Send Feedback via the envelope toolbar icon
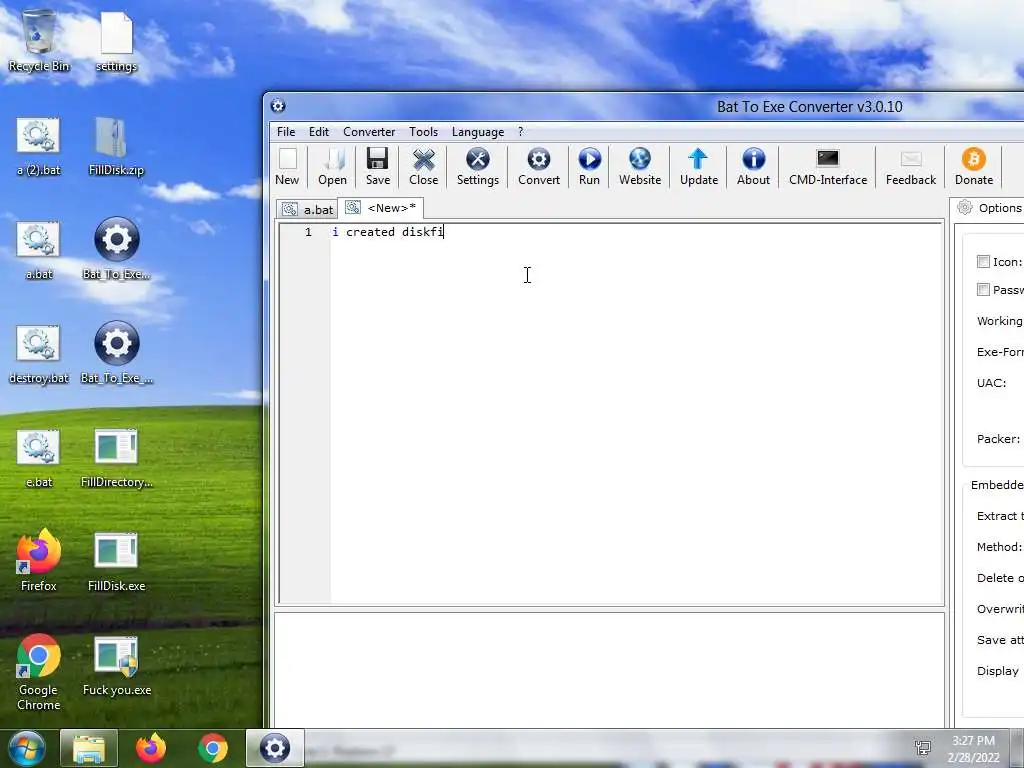Image resolution: width=1024 pixels, height=768 pixels. coord(910,167)
